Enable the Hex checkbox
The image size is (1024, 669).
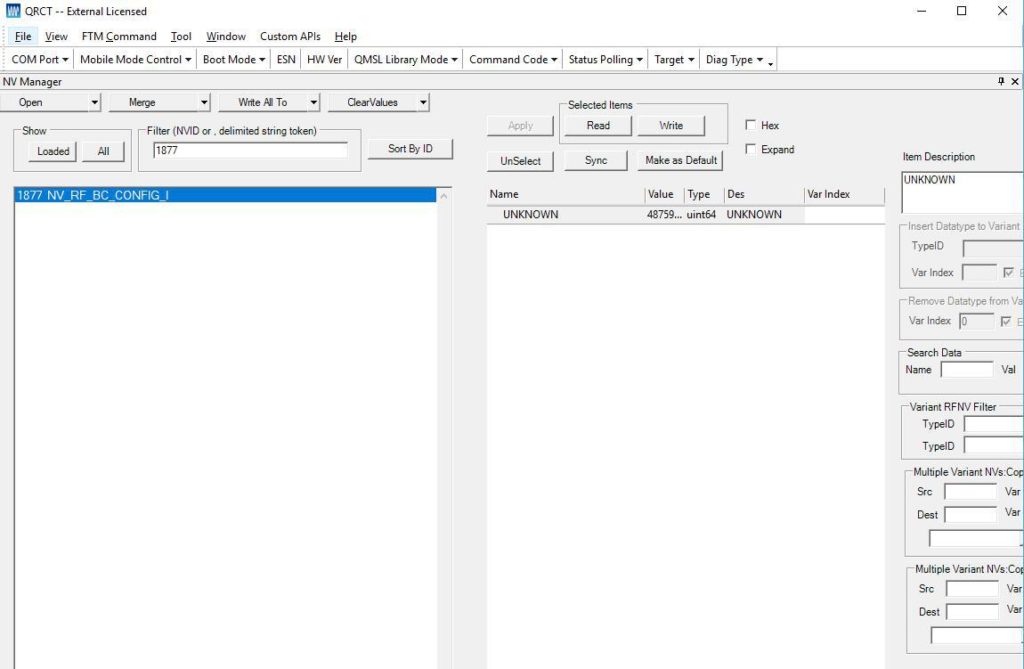[x=751, y=125]
